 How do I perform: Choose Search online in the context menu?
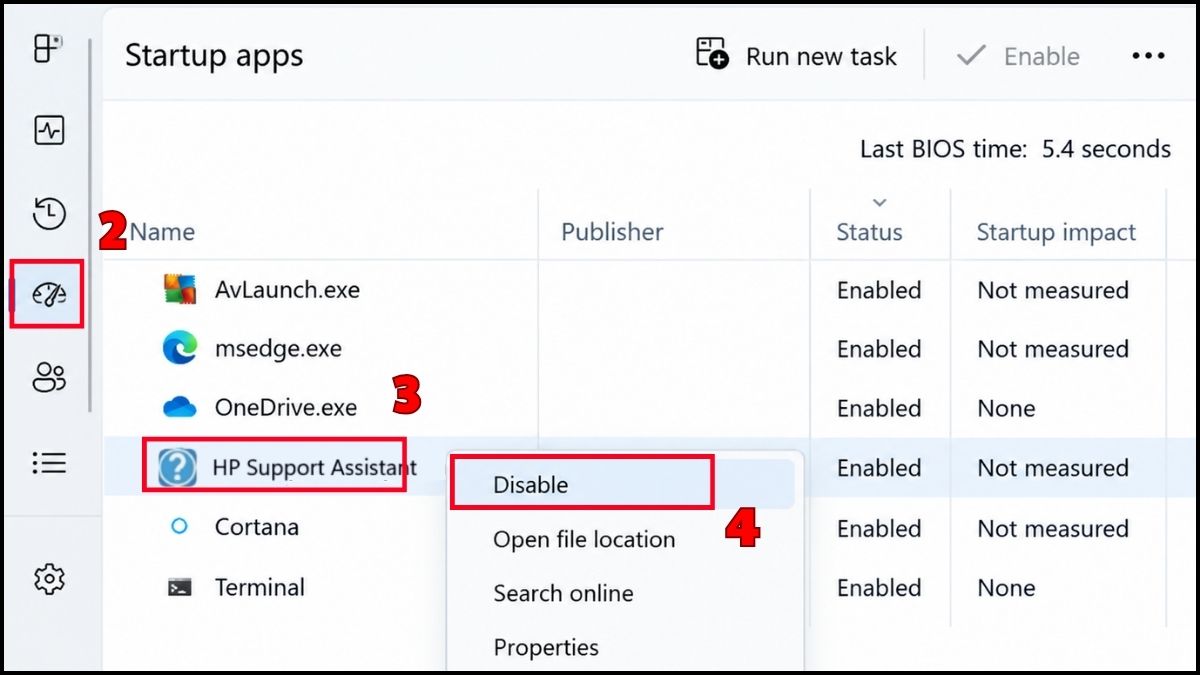pos(563,593)
